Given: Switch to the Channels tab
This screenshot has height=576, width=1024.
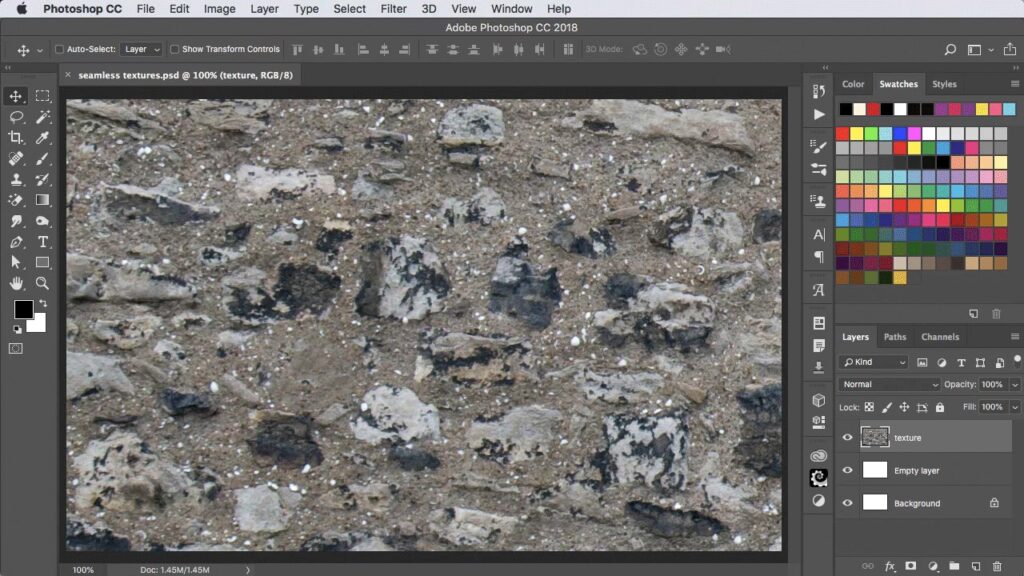Looking at the screenshot, I should (x=940, y=337).
